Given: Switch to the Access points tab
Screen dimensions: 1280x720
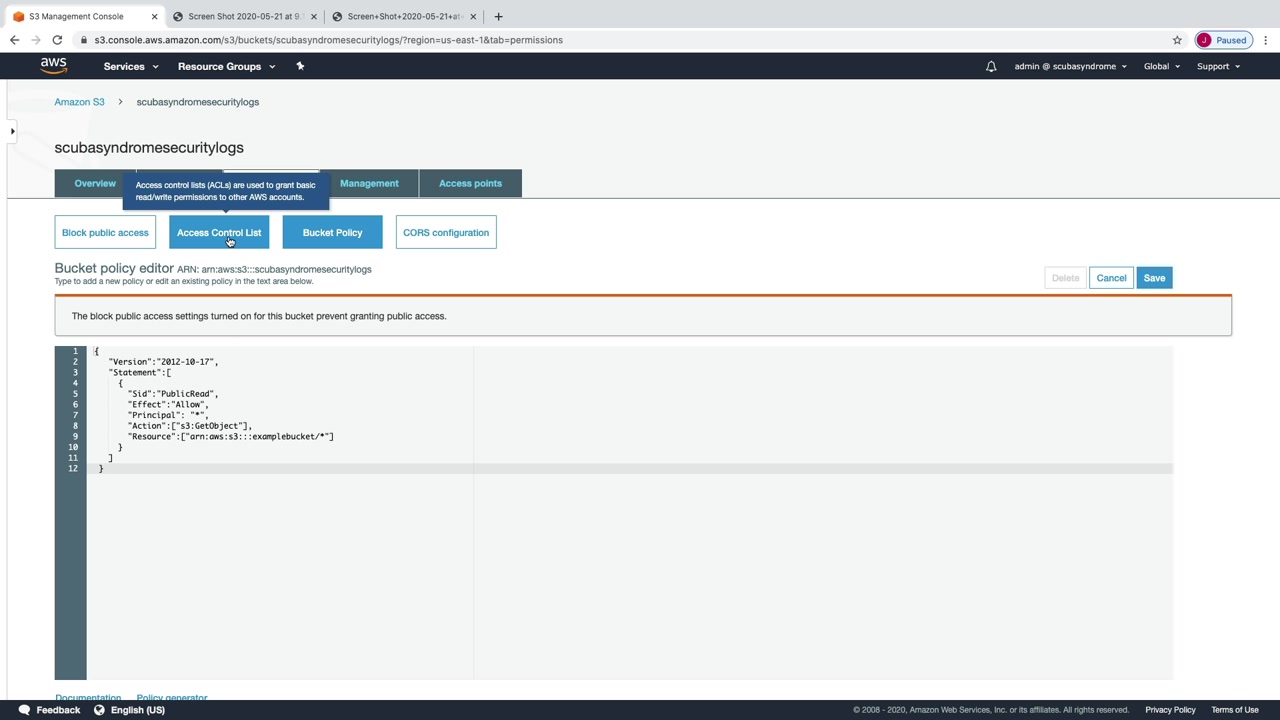Looking at the screenshot, I should pyautogui.click(x=470, y=183).
